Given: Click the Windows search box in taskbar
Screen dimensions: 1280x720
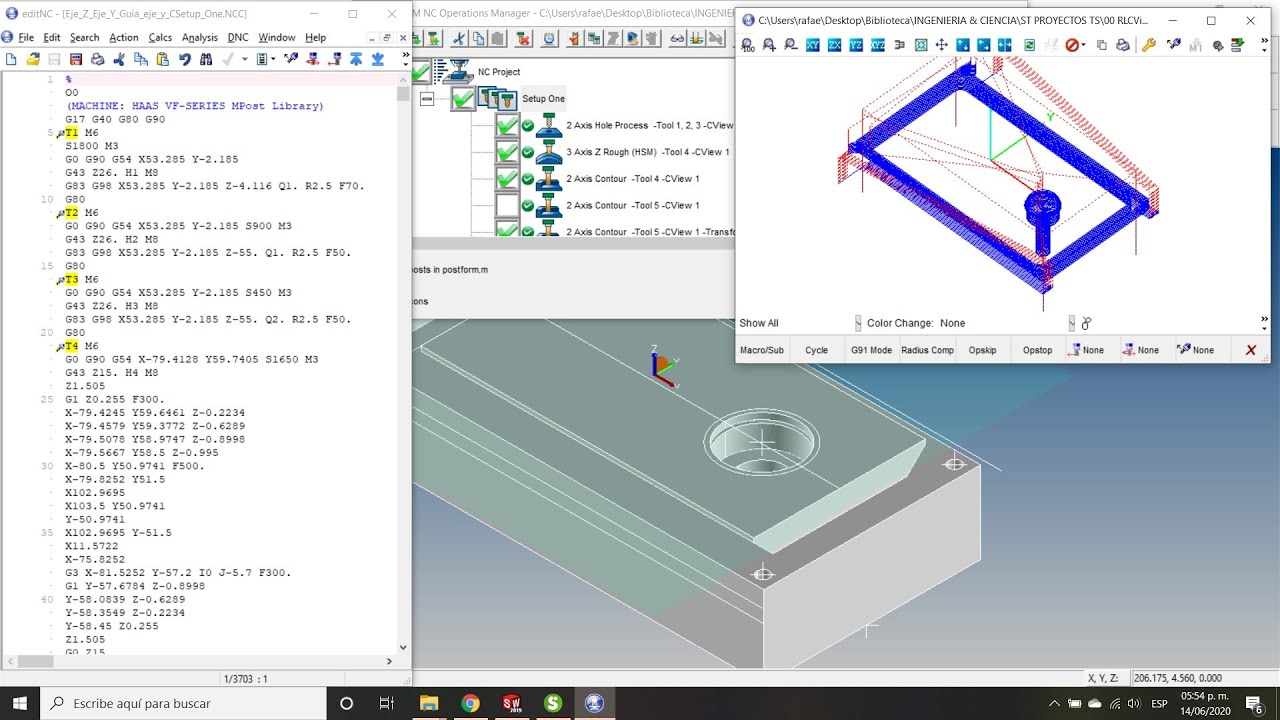Looking at the screenshot, I should click(x=183, y=704).
